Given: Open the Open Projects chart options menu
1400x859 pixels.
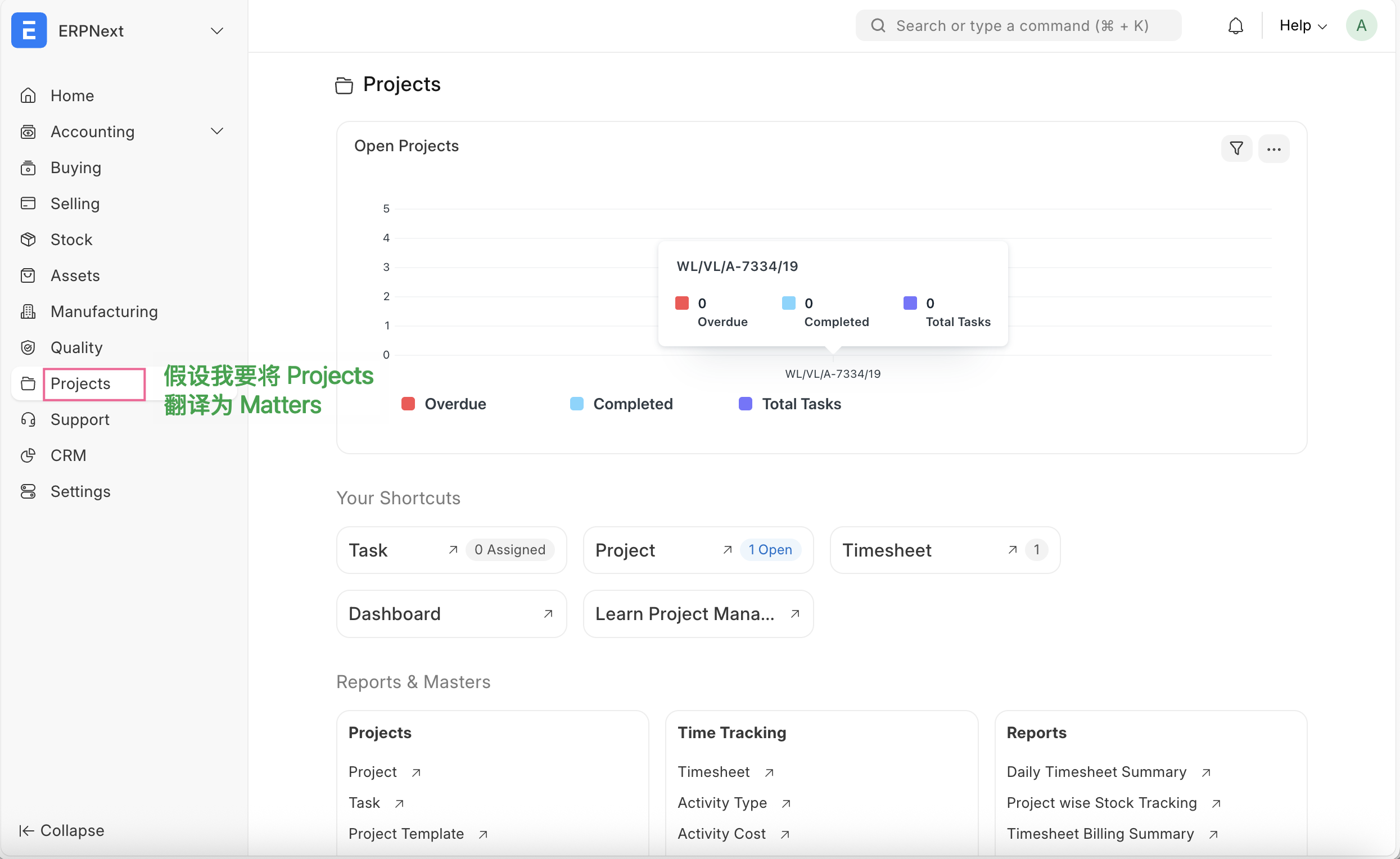Looking at the screenshot, I should (1273, 149).
